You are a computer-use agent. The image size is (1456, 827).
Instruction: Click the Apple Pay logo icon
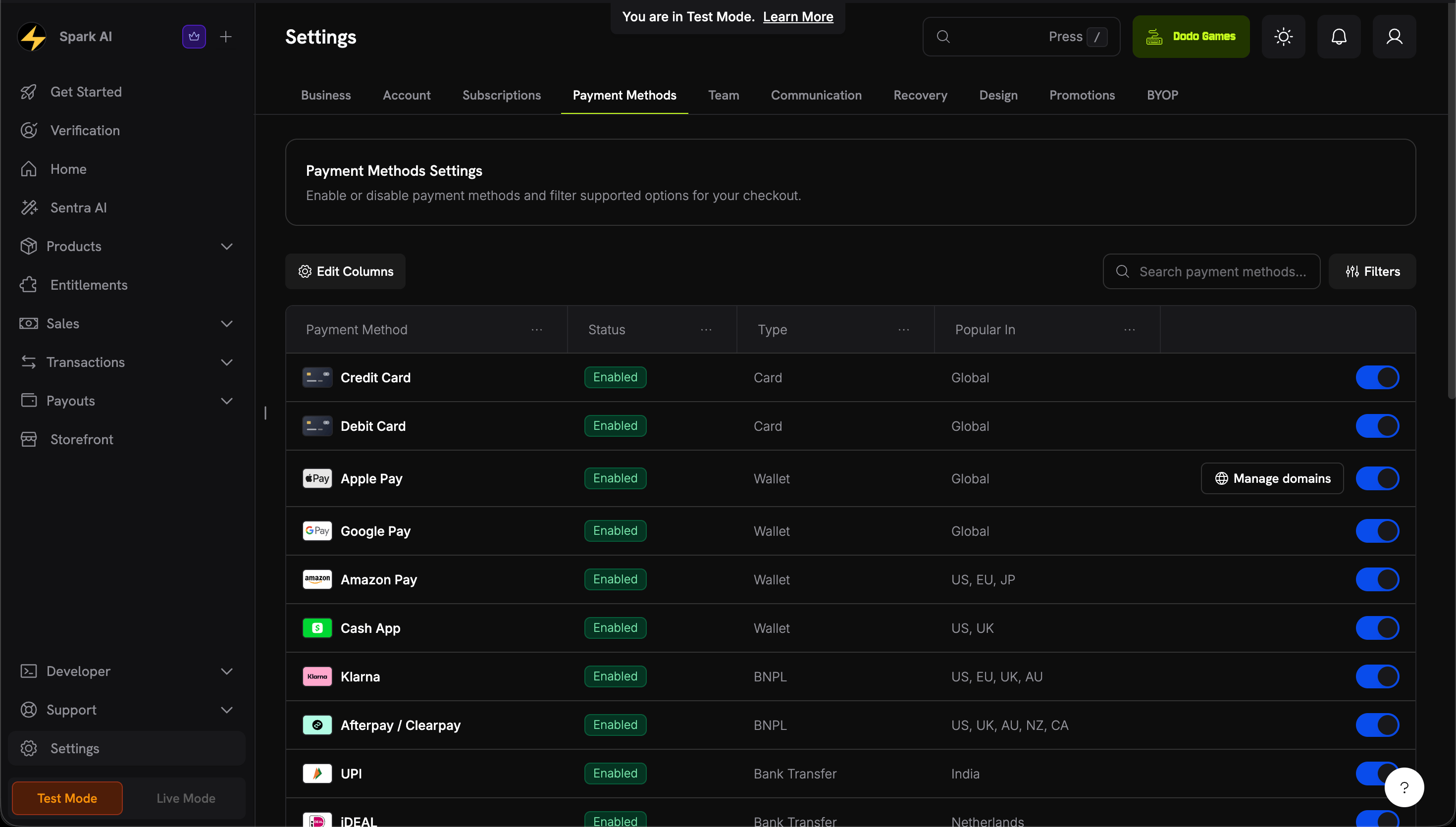tap(317, 479)
